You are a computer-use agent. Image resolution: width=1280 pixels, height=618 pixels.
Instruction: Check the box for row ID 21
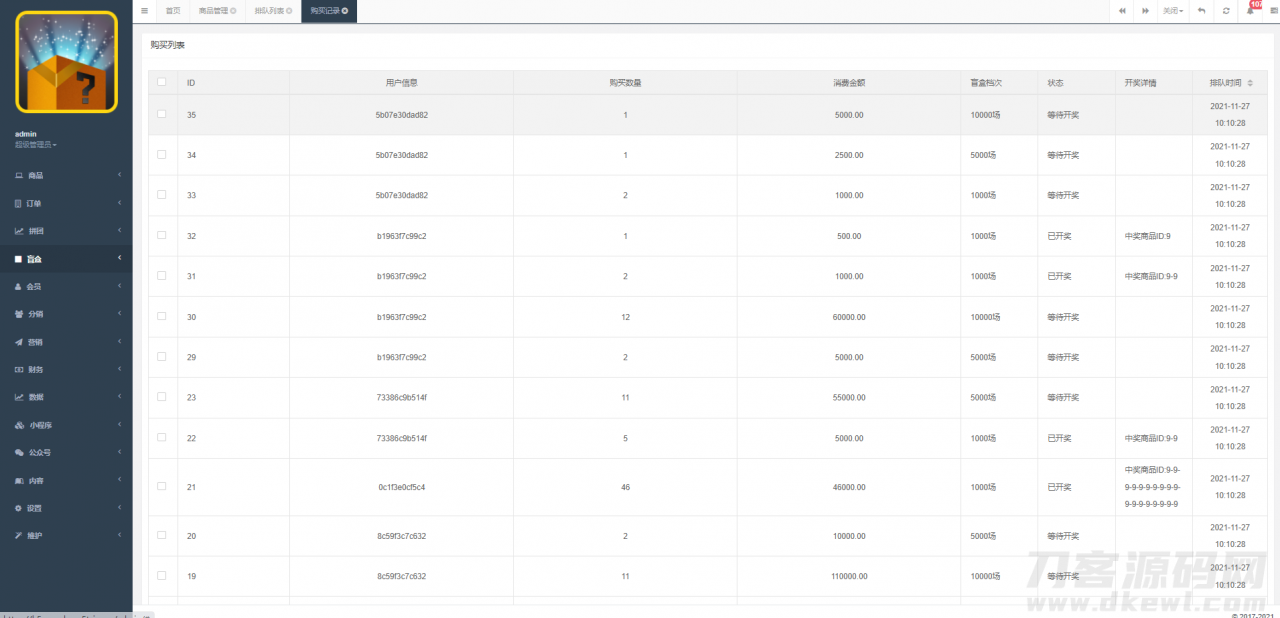(x=162, y=486)
